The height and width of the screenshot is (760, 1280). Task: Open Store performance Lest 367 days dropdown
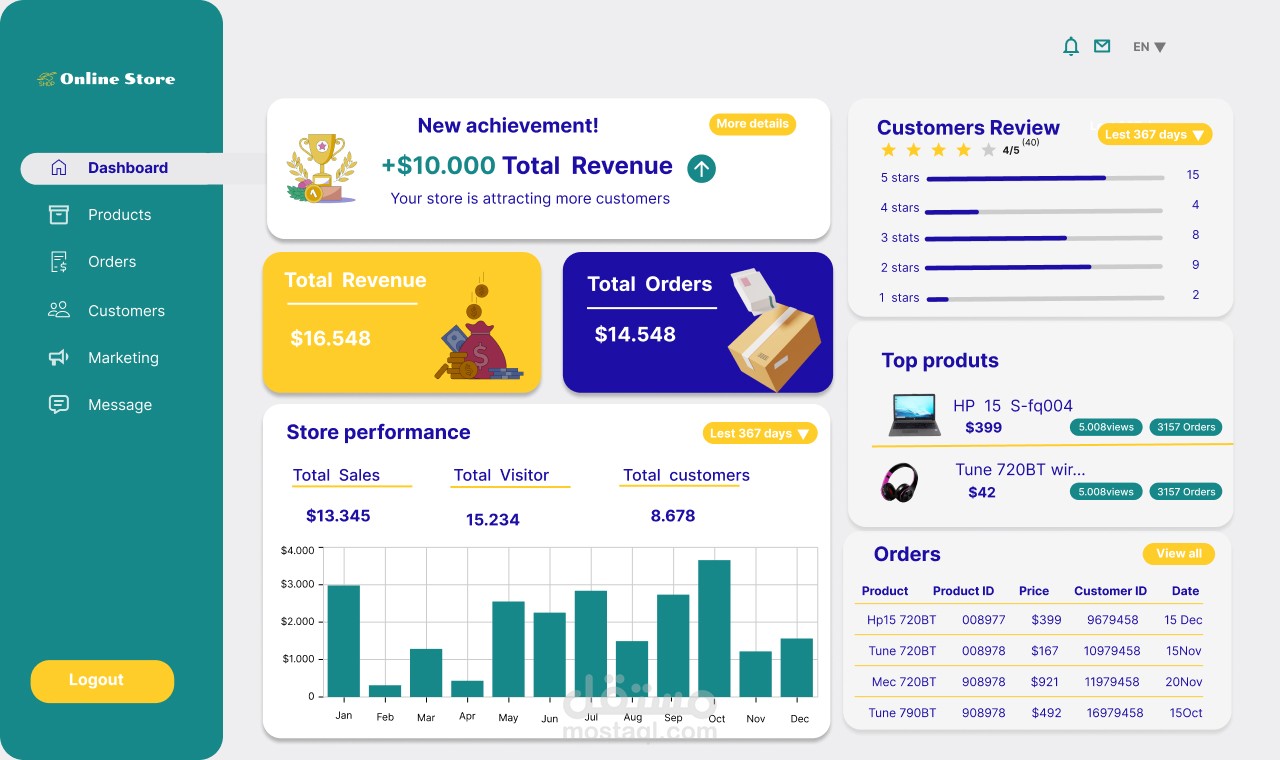click(760, 433)
